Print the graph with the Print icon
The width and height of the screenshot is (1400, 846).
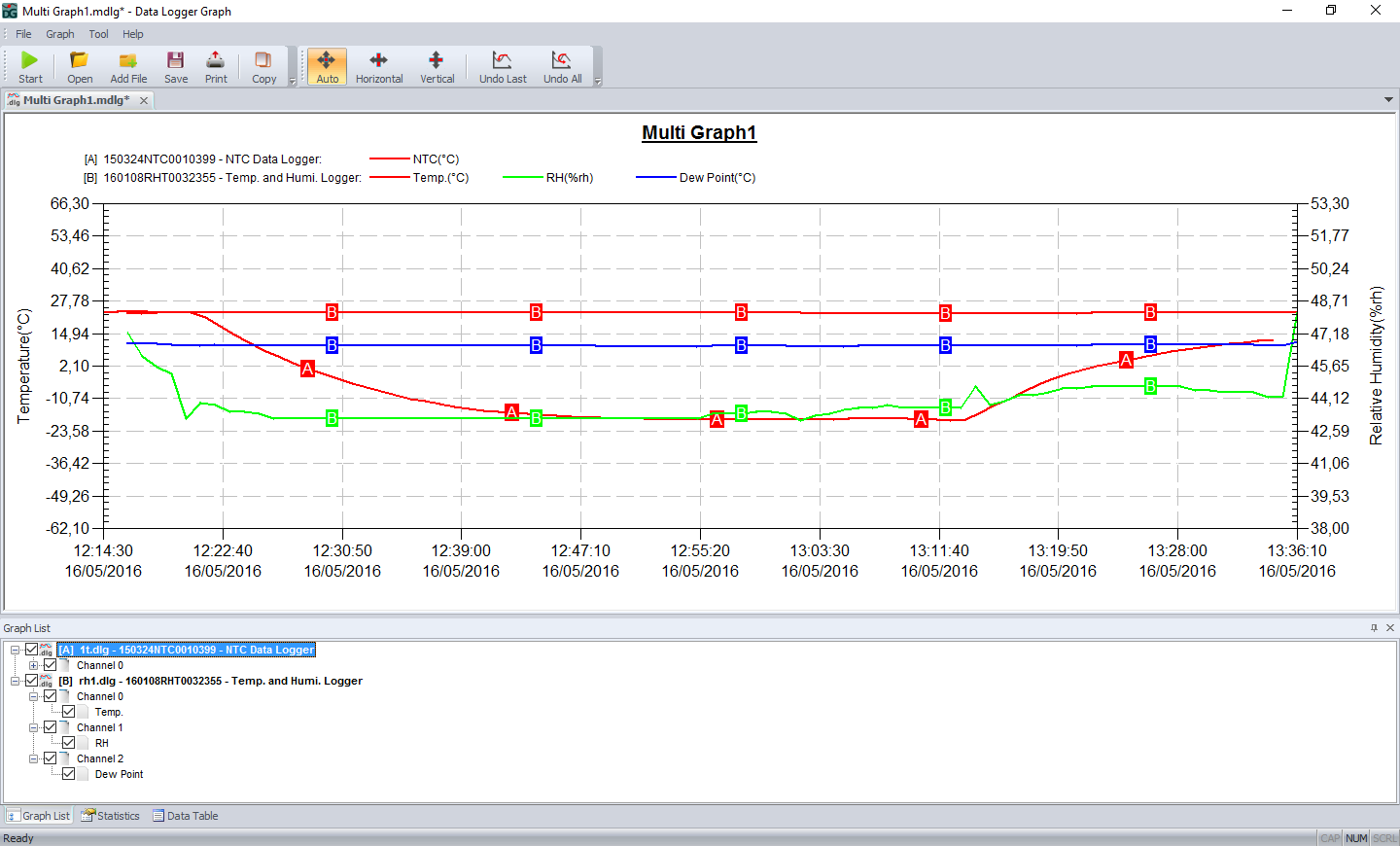[x=216, y=61]
